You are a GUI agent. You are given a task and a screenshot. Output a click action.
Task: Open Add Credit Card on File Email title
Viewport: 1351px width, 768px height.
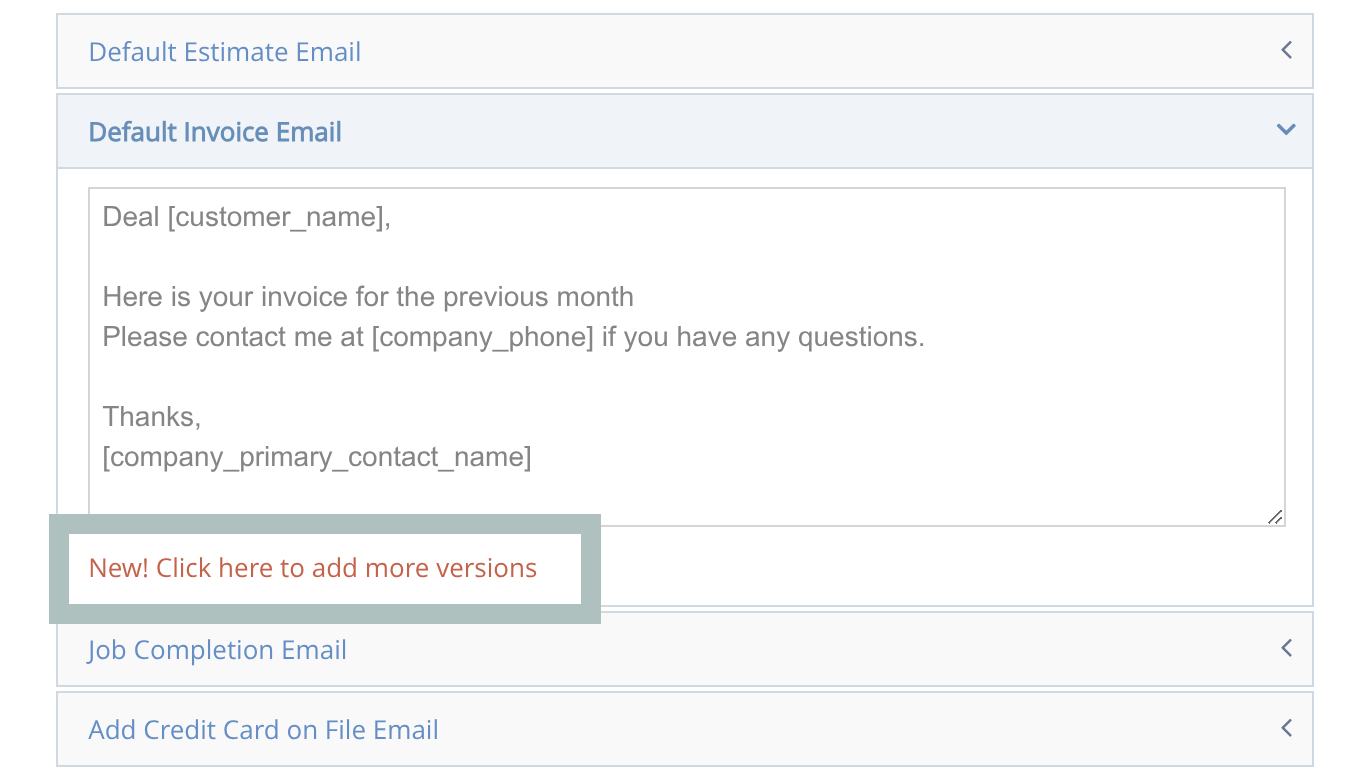(263, 730)
